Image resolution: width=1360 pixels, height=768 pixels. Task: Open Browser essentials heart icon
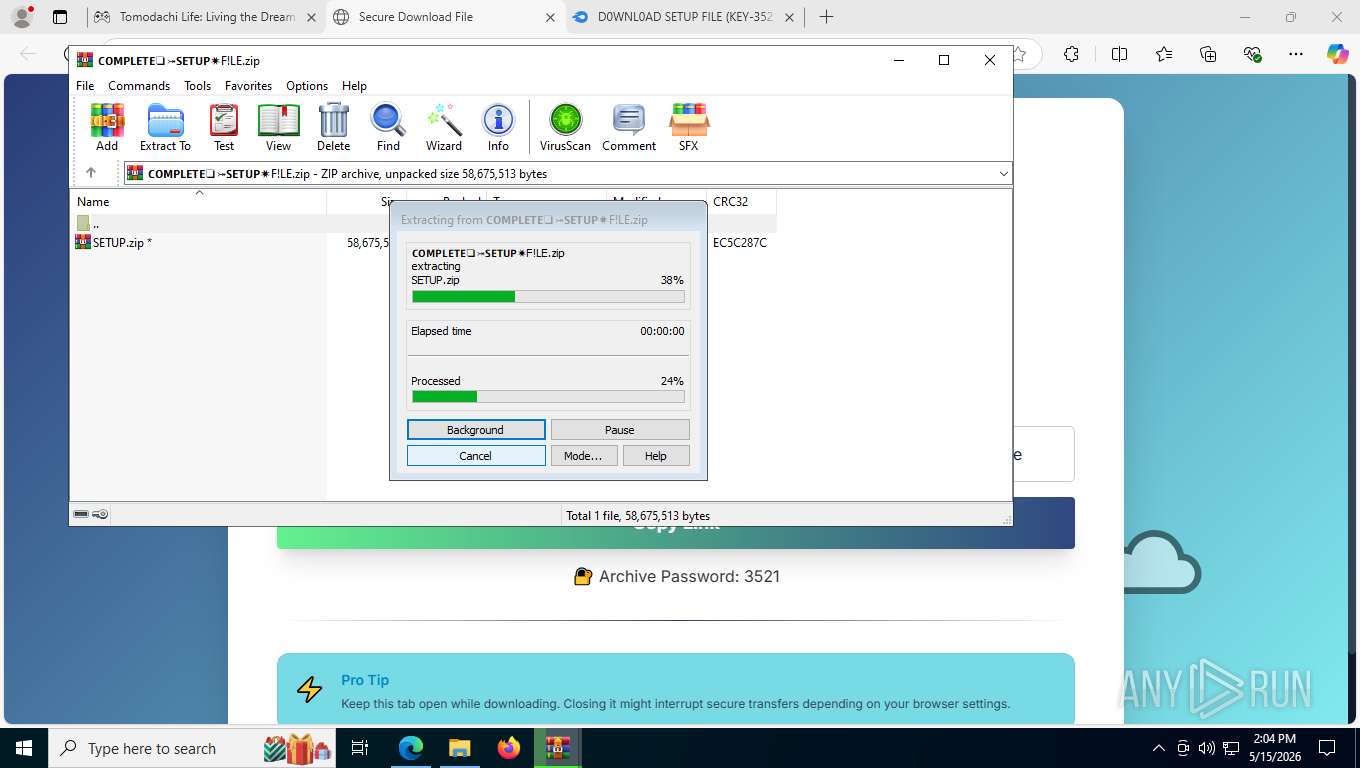1252,54
